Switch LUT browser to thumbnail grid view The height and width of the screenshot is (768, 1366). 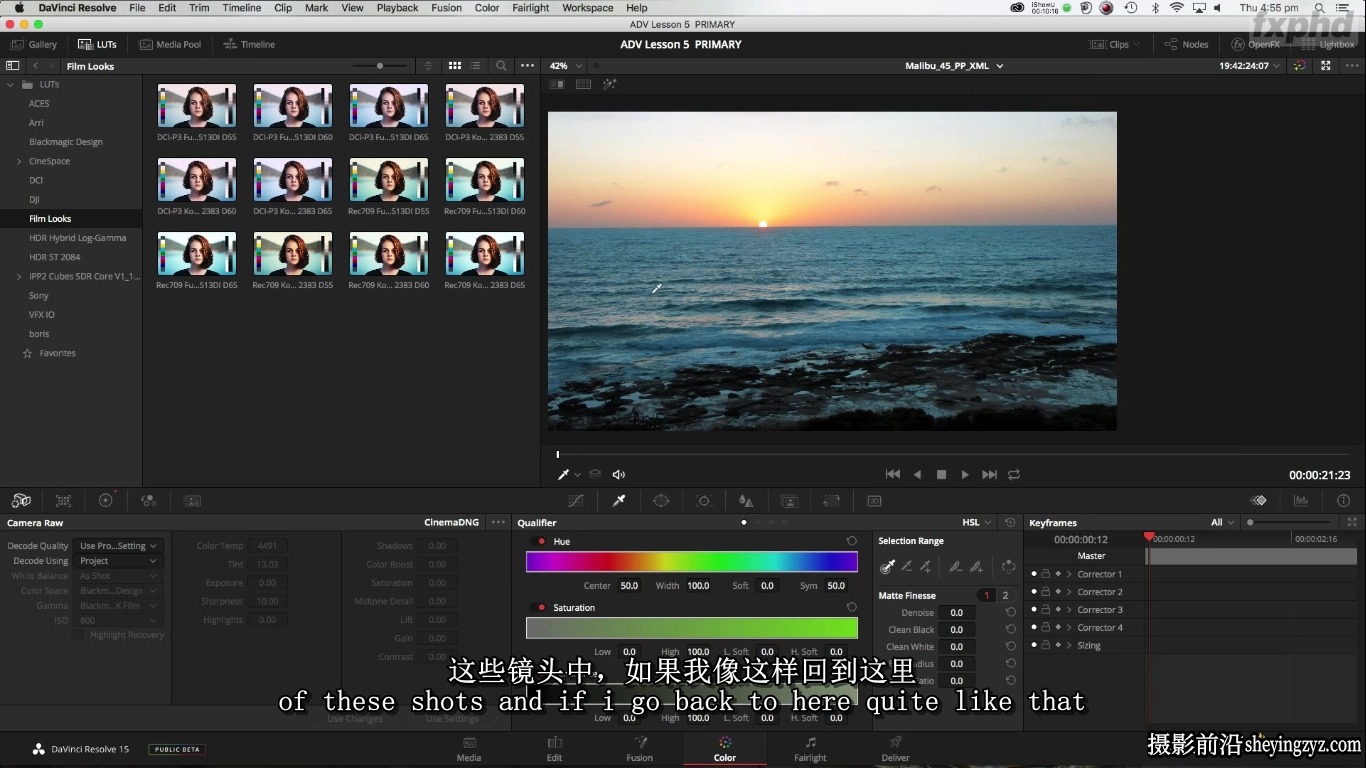pos(455,66)
